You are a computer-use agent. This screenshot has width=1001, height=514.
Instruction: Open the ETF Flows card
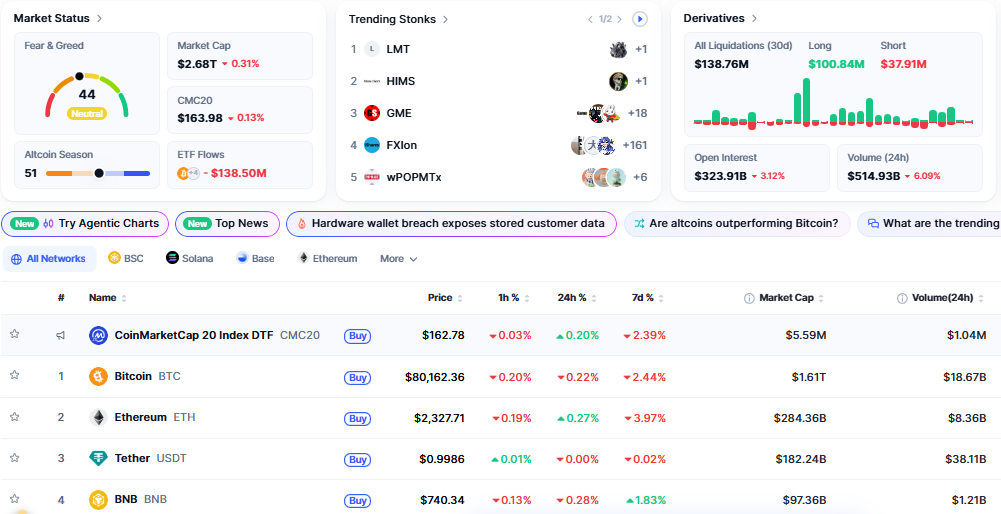pos(240,165)
